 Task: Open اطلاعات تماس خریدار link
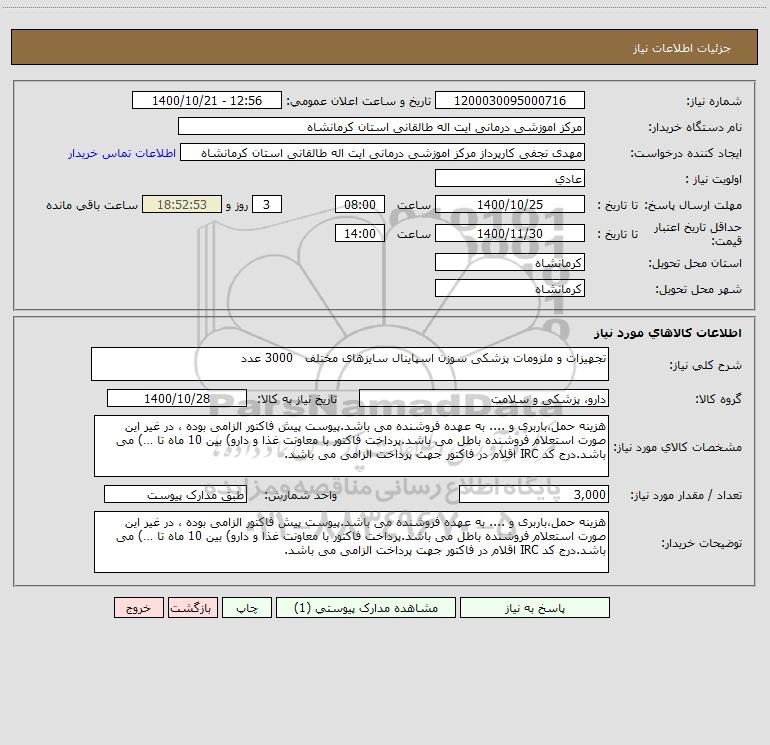tap(122, 153)
